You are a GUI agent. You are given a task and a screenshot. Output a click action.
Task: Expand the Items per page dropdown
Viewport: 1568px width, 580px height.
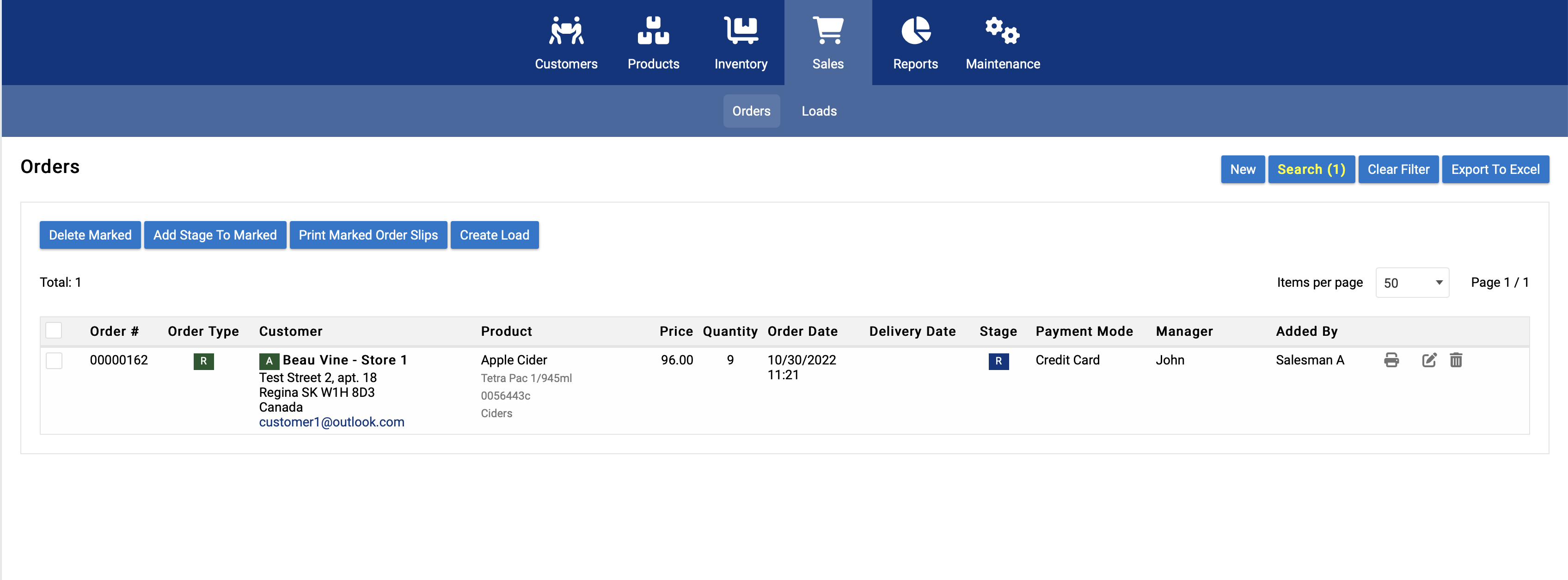[1412, 283]
